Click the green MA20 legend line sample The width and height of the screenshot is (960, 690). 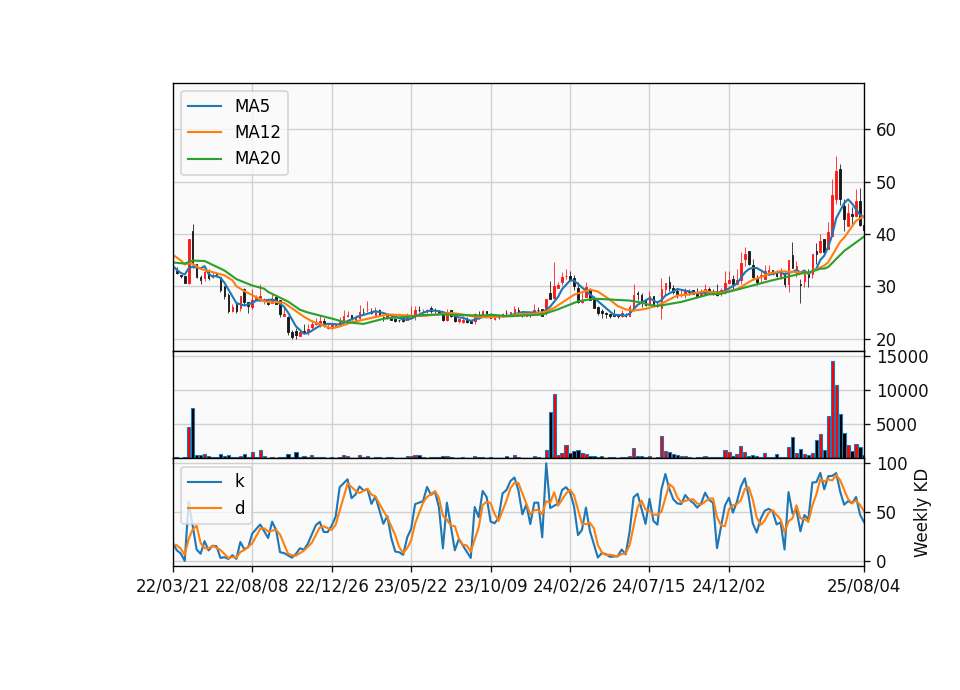tap(204, 159)
